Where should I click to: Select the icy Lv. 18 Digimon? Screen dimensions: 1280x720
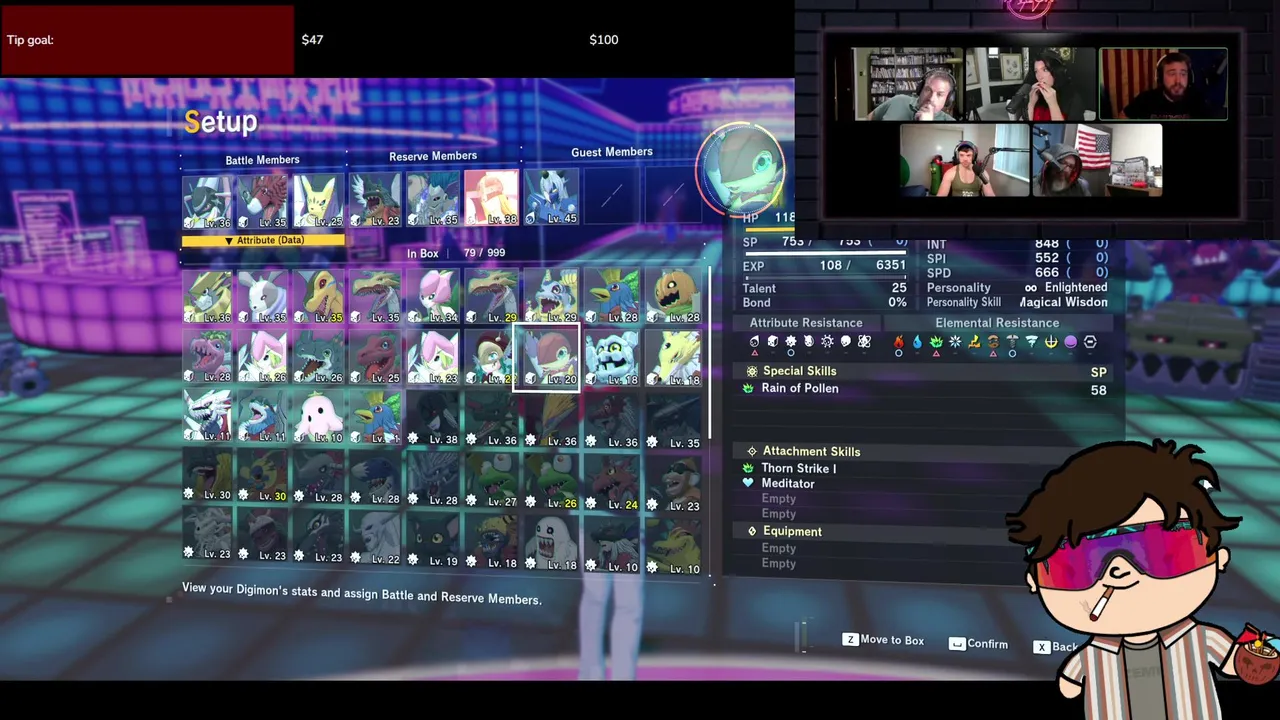[x=611, y=358]
